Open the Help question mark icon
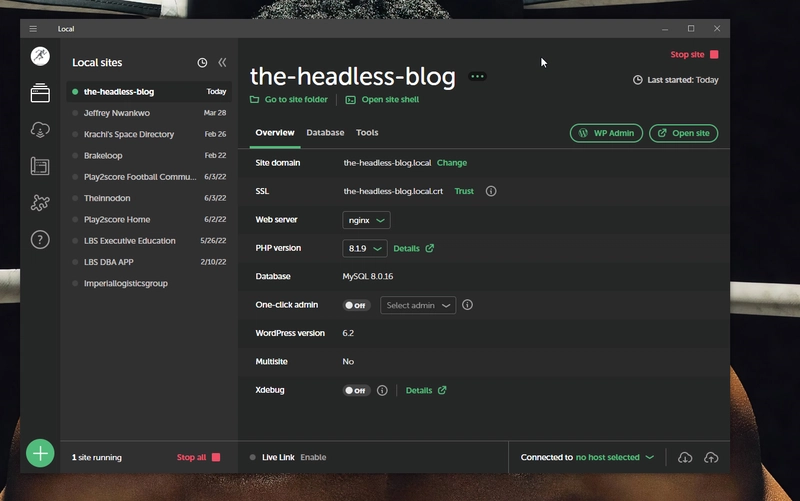 40,239
